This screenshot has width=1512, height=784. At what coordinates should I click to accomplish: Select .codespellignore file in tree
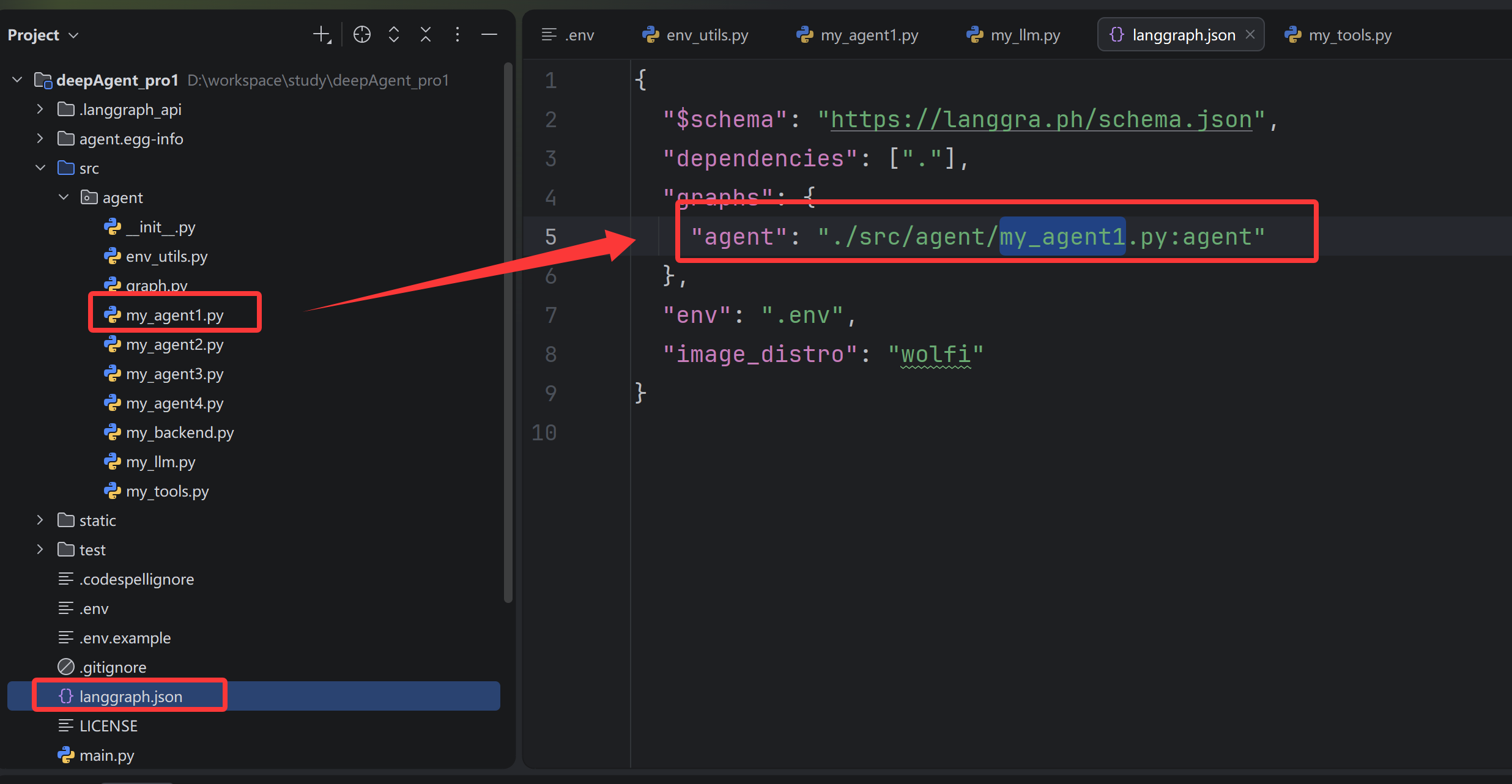(136, 579)
